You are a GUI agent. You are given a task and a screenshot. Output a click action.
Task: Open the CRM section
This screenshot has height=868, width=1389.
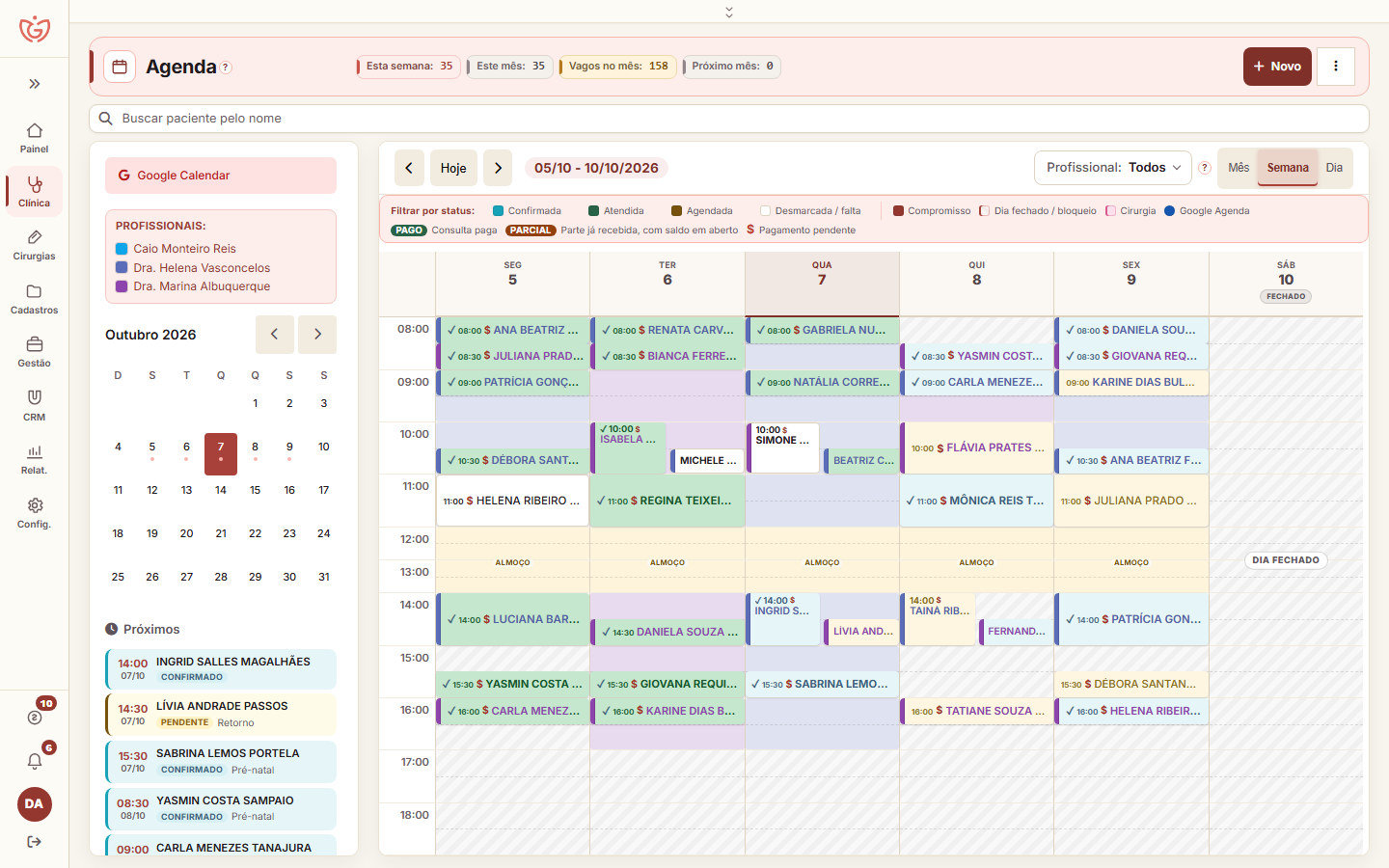click(34, 406)
